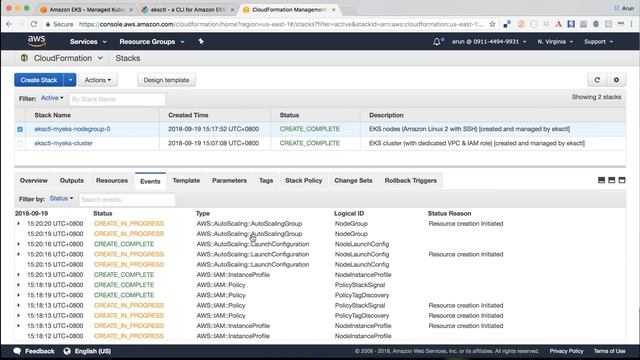Open the Privacy Policy link

pos(566,351)
